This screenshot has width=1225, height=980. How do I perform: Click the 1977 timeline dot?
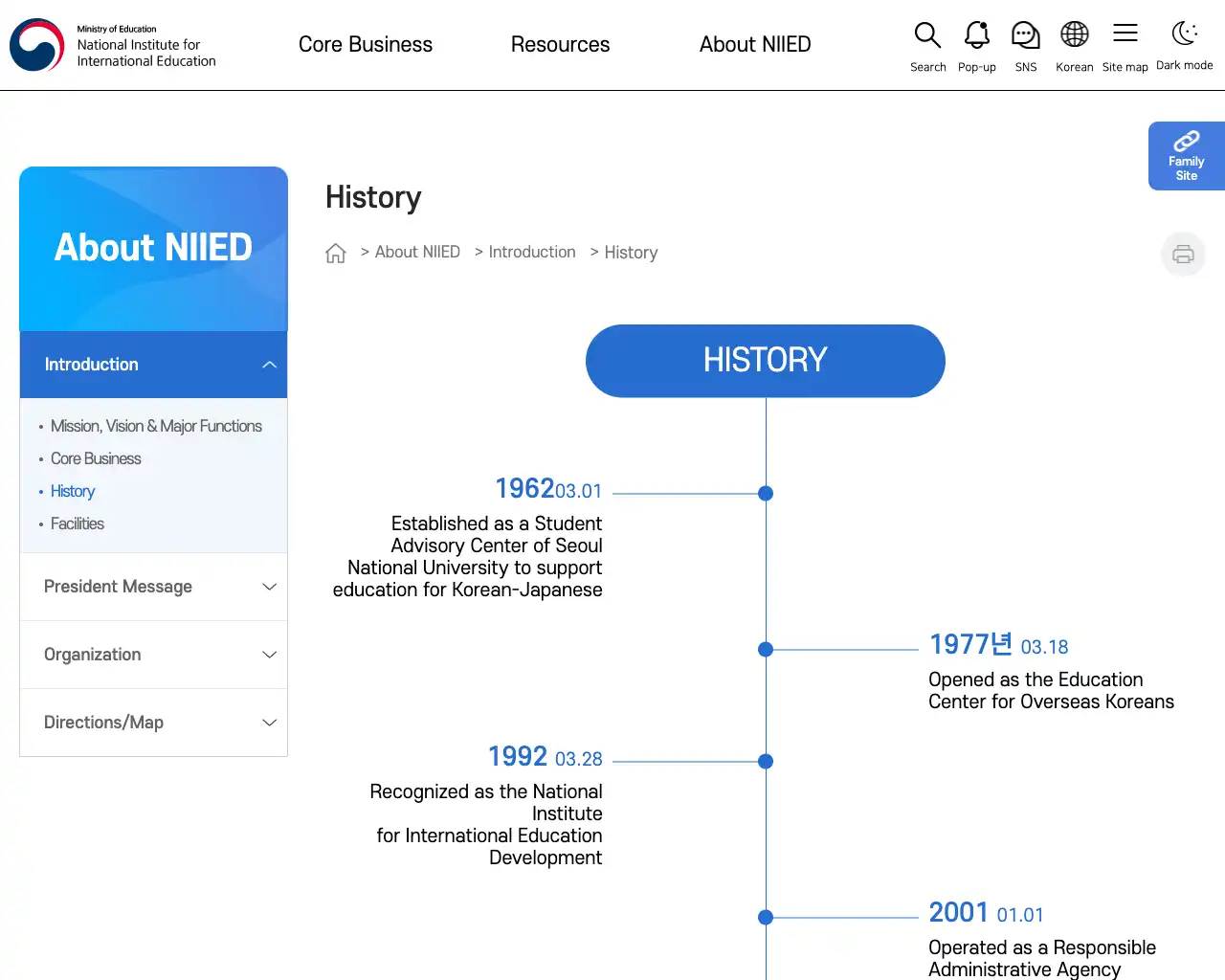pyautogui.click(x=766, y=650)
